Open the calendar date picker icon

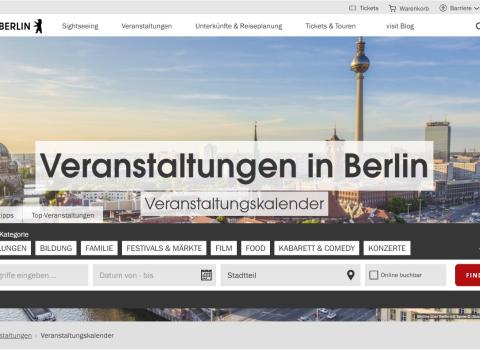pos(206,275)
